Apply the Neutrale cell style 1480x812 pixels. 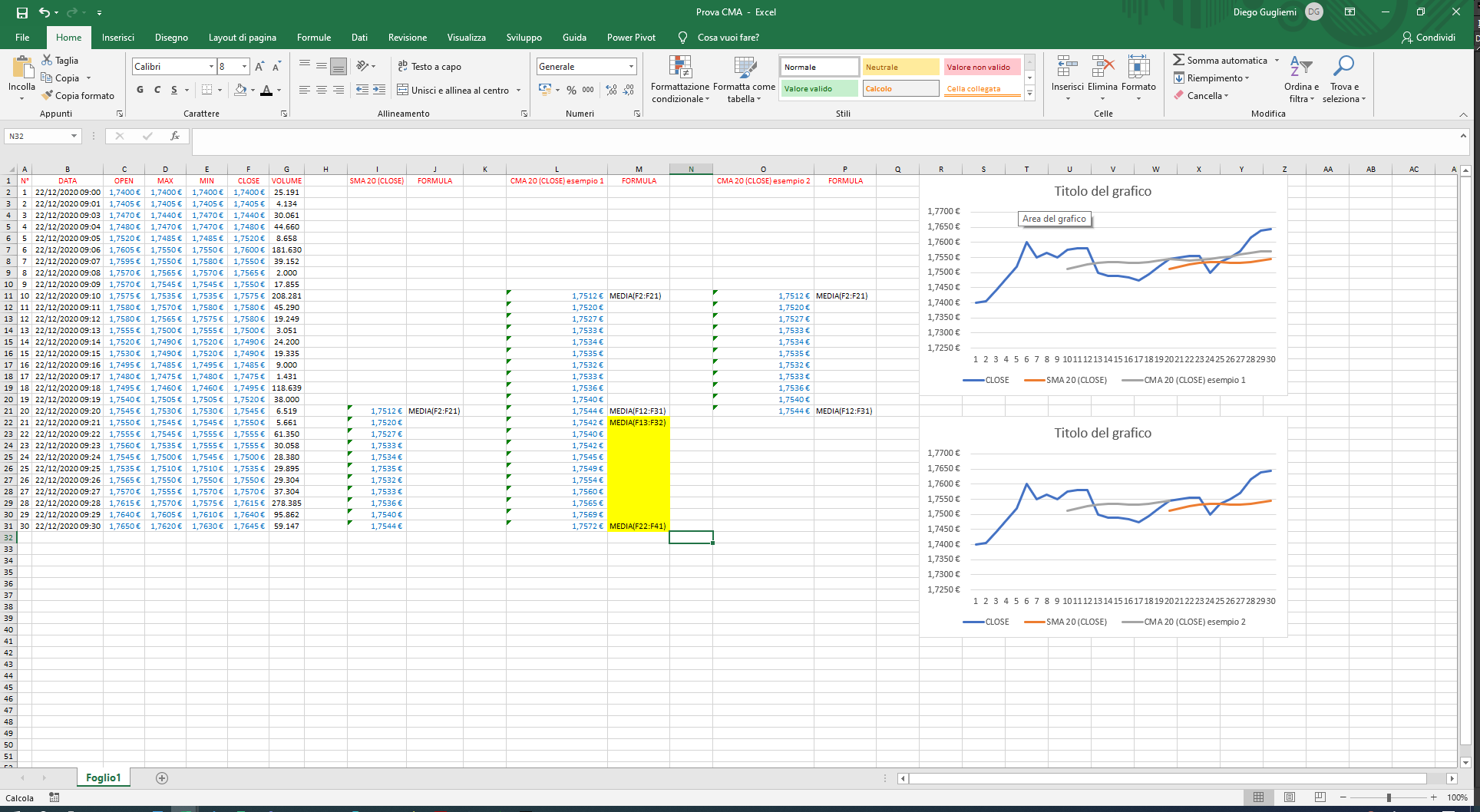coord(900,67)
